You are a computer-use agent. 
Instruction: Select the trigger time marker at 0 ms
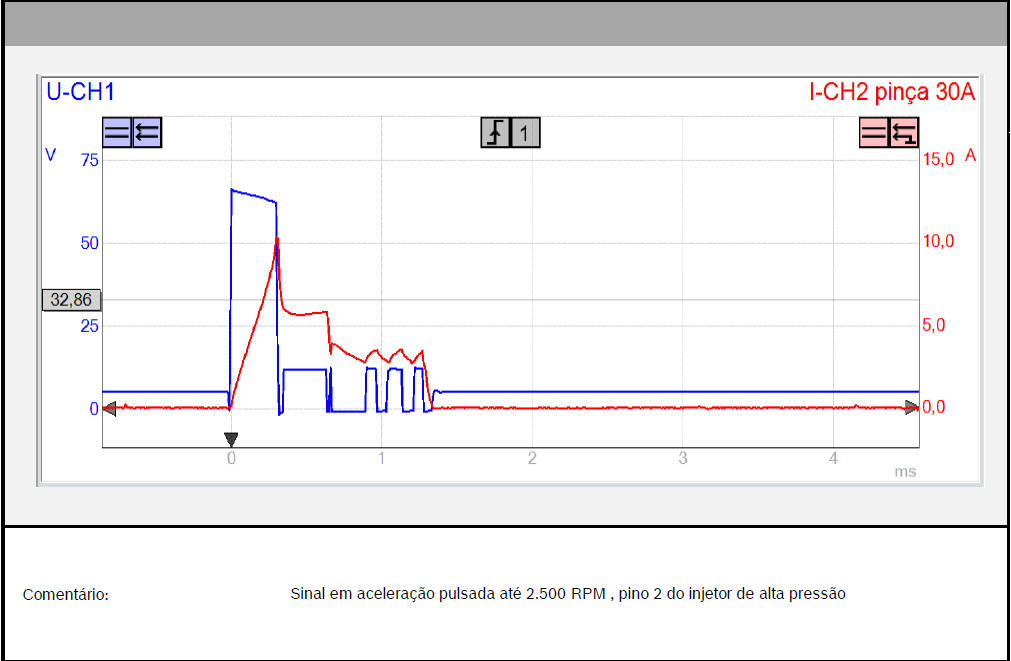tap(231, 439)
